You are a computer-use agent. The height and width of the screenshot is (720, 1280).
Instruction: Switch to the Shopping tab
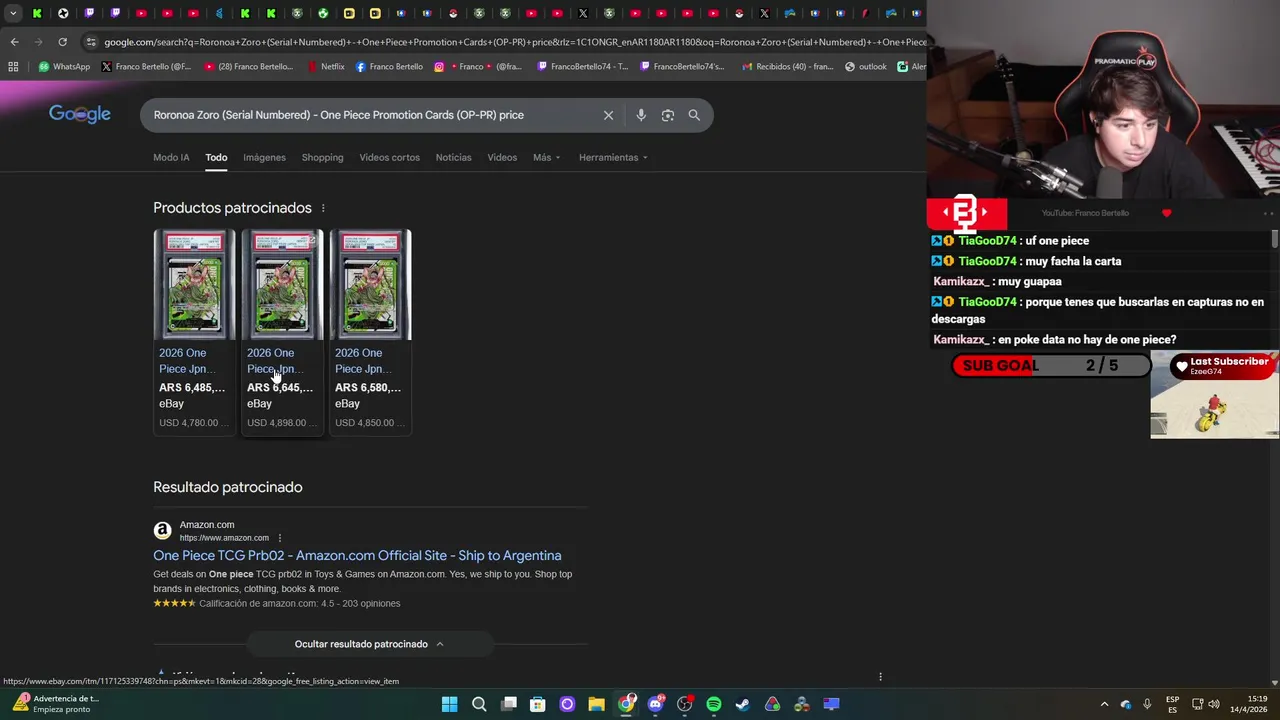[x=322, y=157]
